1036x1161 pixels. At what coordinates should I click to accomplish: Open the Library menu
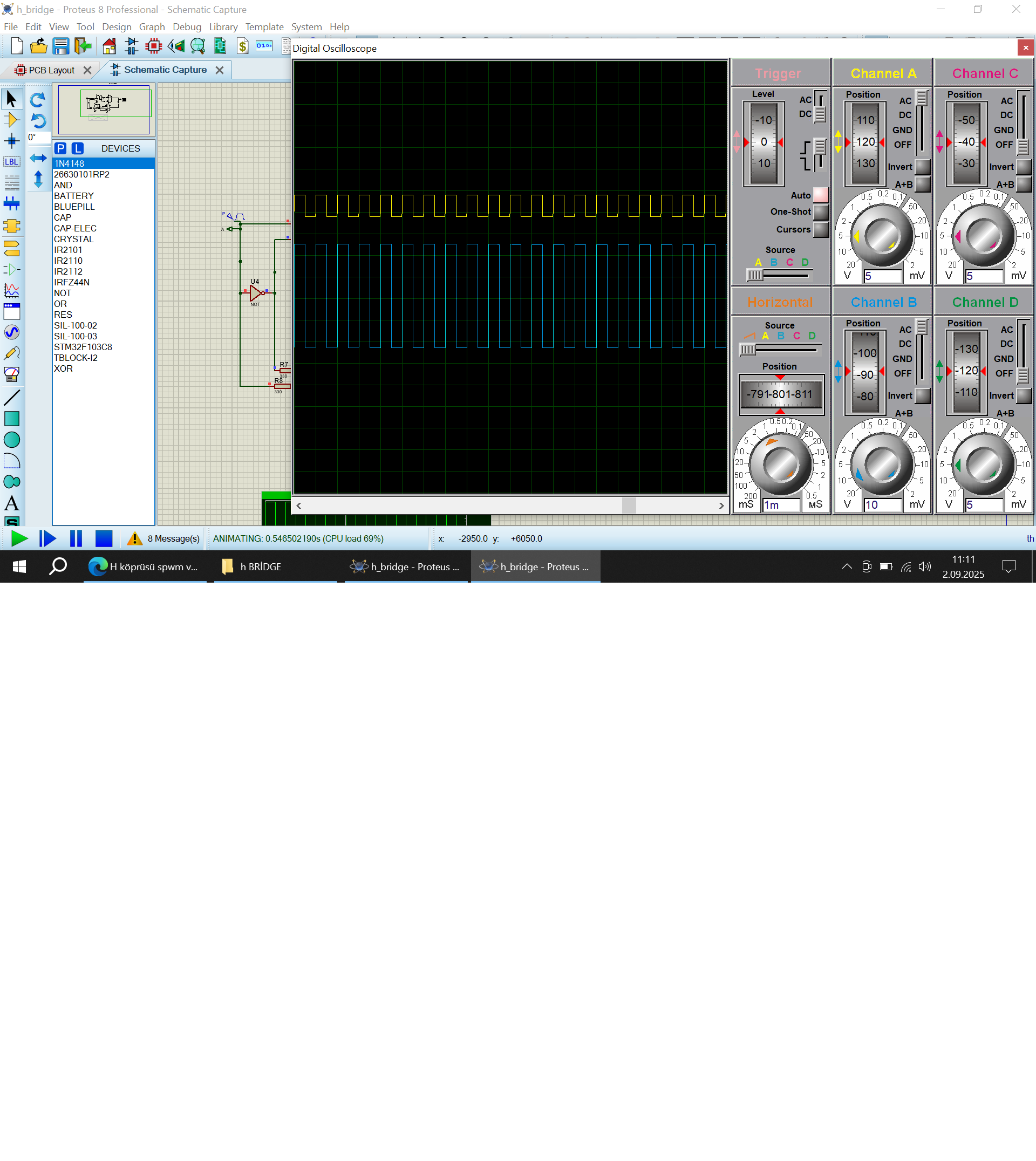(223, 27)
